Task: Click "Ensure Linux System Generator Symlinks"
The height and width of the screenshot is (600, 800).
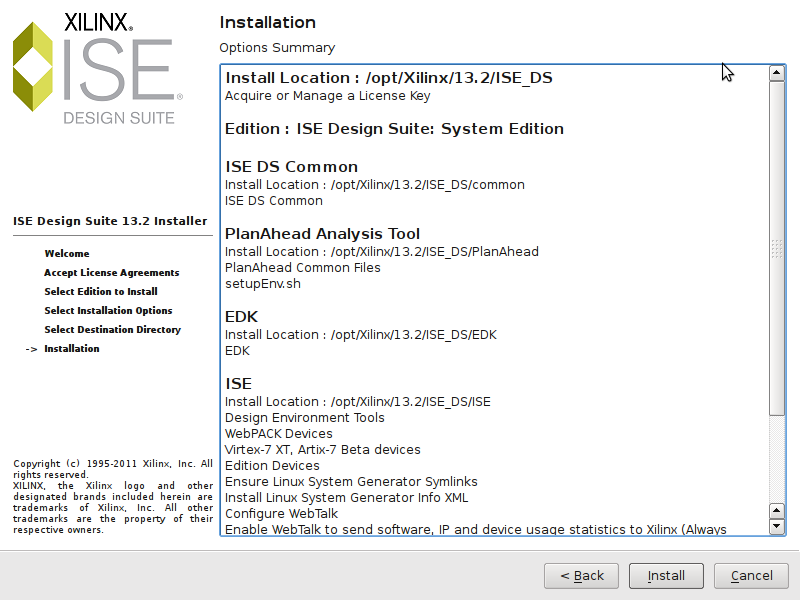Action: coord(351,482)
